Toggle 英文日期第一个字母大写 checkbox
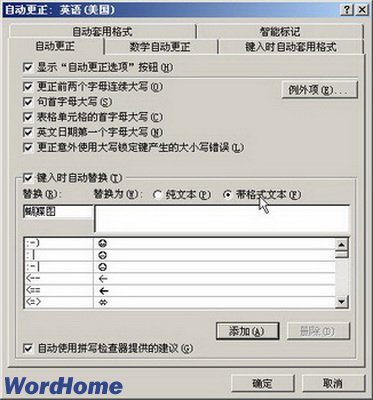The width and height of the screenshot is (373, 400). pos(28,132)
